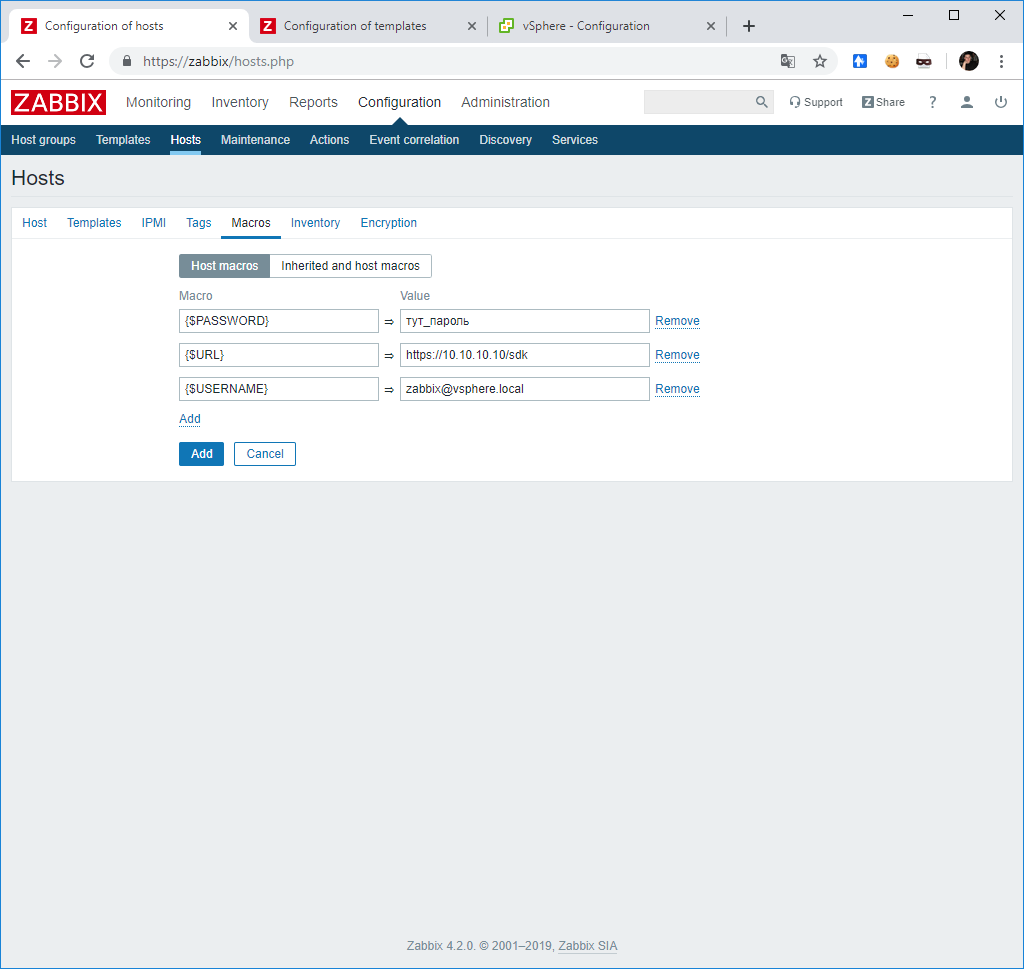Select Host macros toggle
1024x969 pixels.
click(224, 266)
